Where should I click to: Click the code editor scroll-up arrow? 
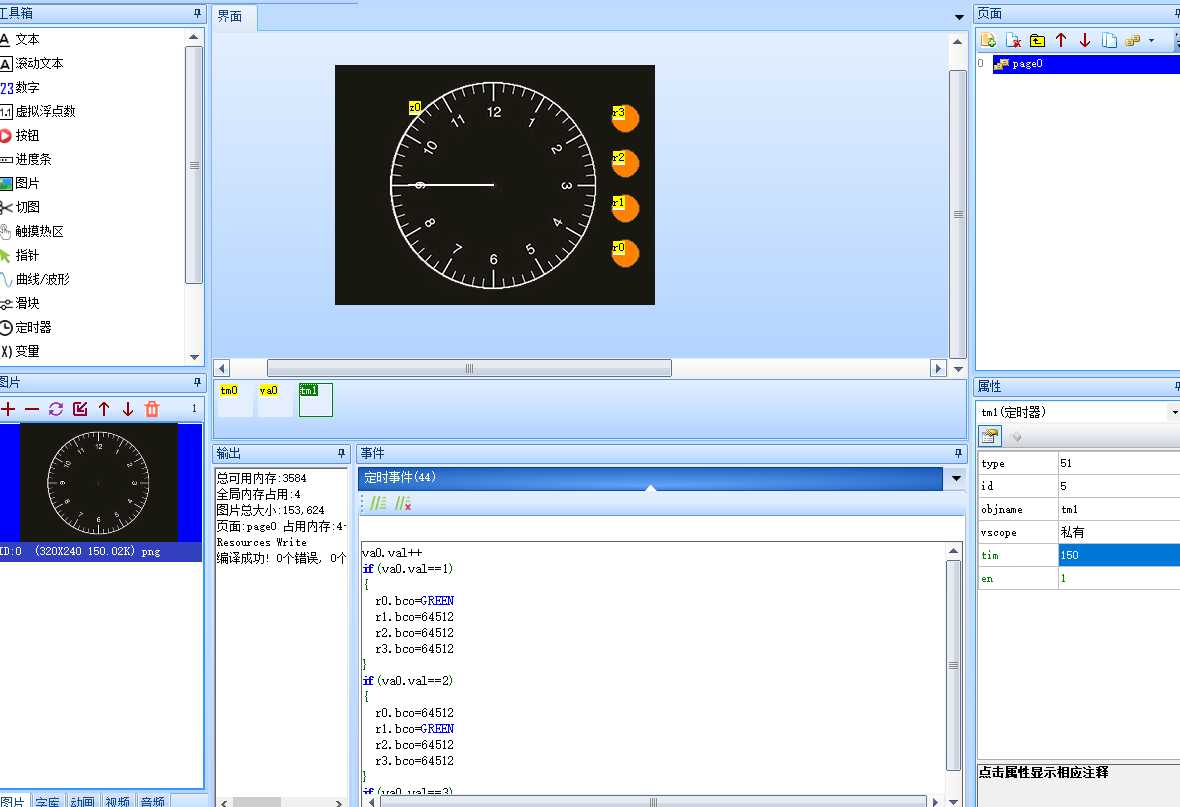click(x=953, y=551)
